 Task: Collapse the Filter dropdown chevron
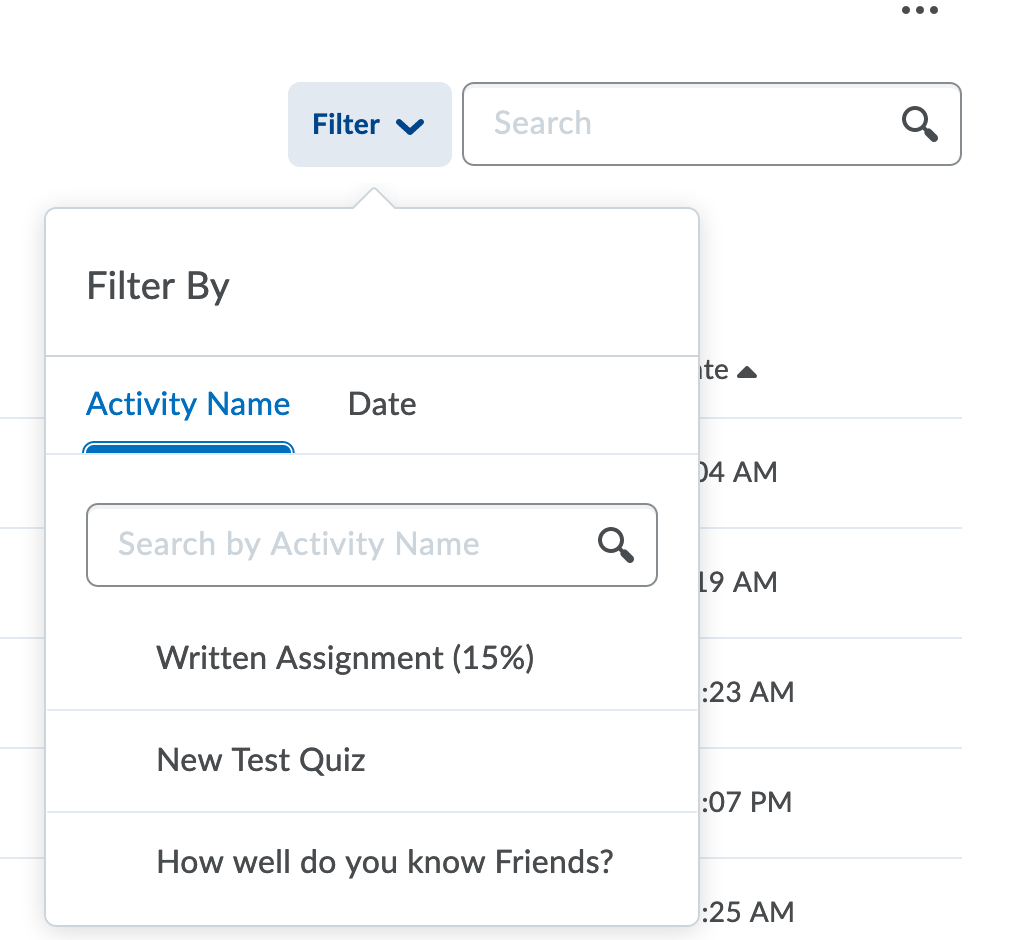[x=410, y=126]
